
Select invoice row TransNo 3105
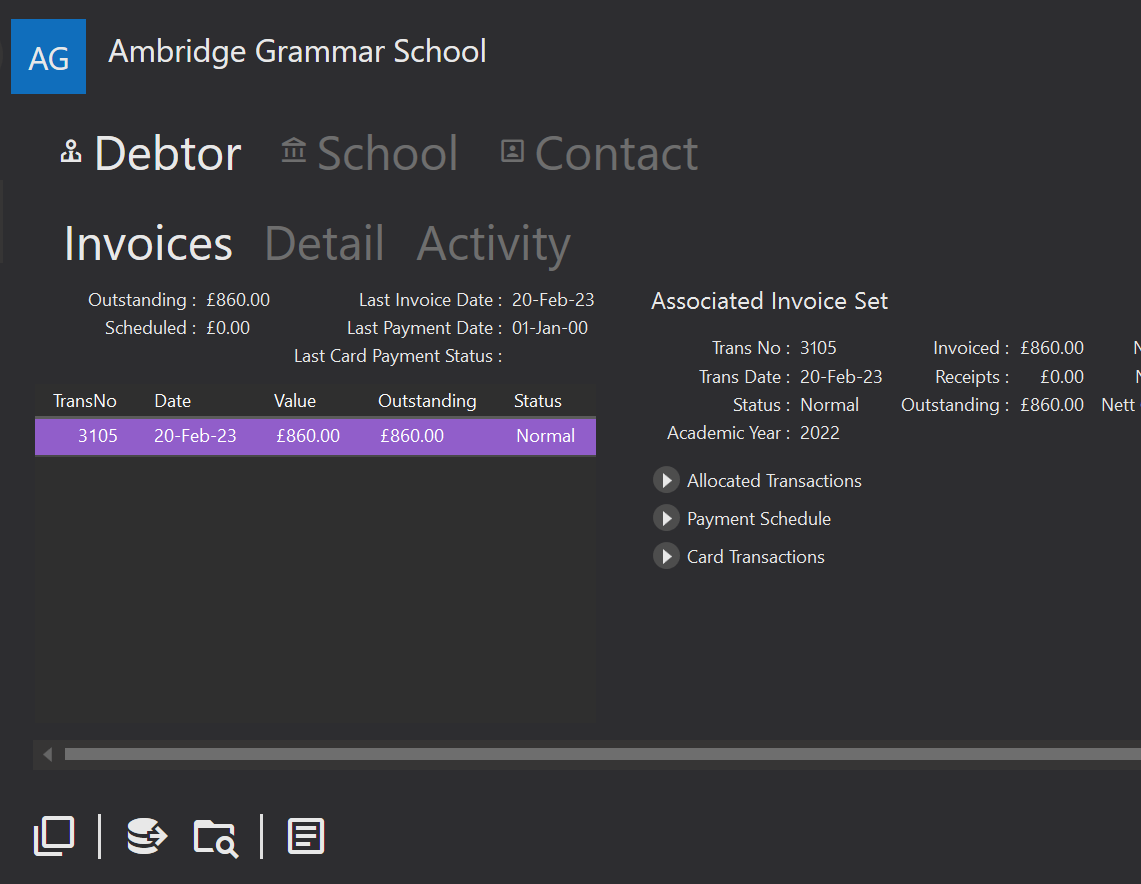click(x=315, y=436)
